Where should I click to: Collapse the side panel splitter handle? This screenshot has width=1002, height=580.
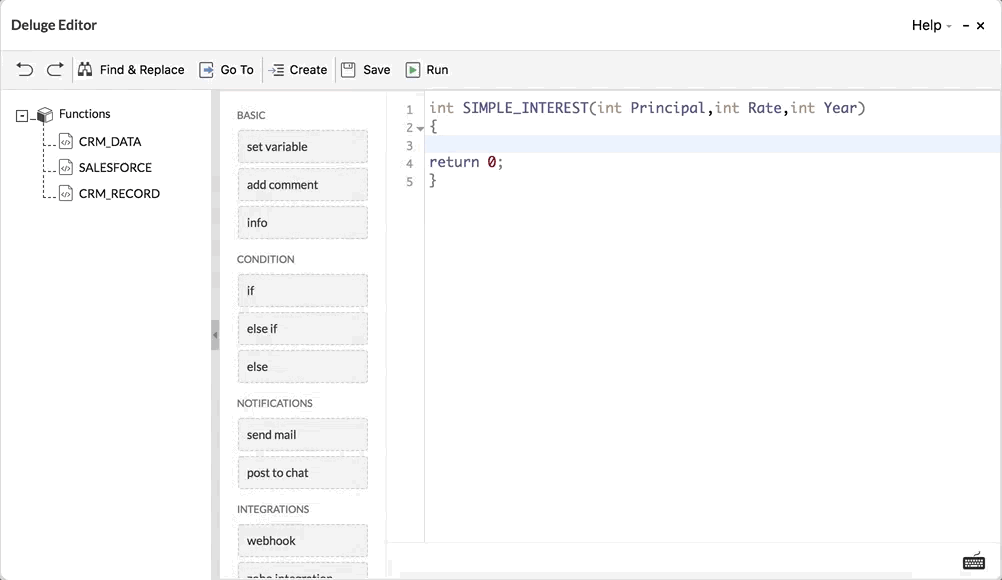[x=215, y=335]
